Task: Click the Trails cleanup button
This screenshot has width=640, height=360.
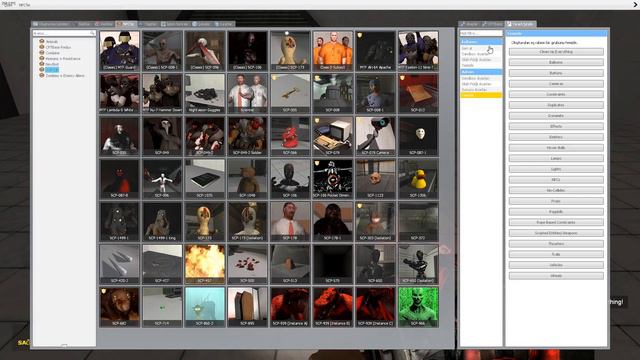Action: pyautogui.click(x=556, y=254)
